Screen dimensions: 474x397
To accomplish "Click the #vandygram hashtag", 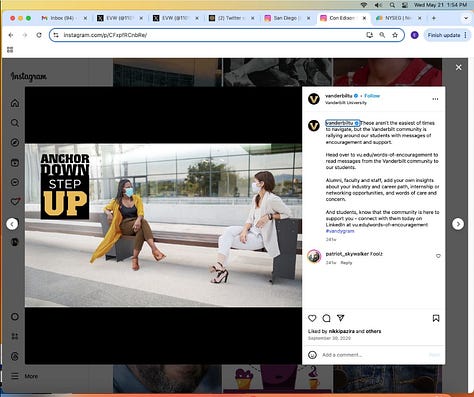I will pyautogui.click(x=340, y=231).
